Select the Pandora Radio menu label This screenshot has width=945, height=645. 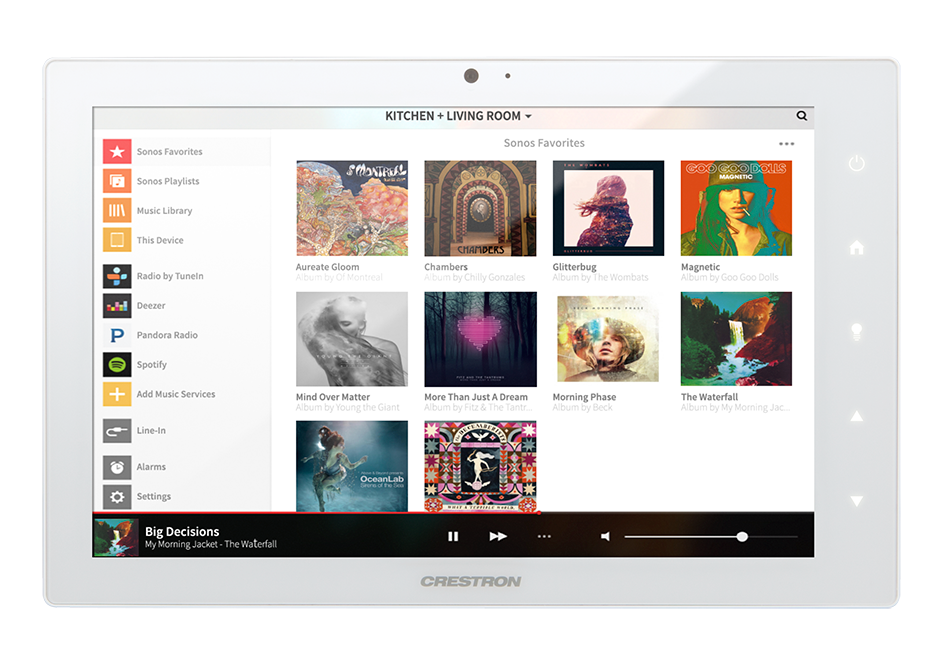click(167, 335)
